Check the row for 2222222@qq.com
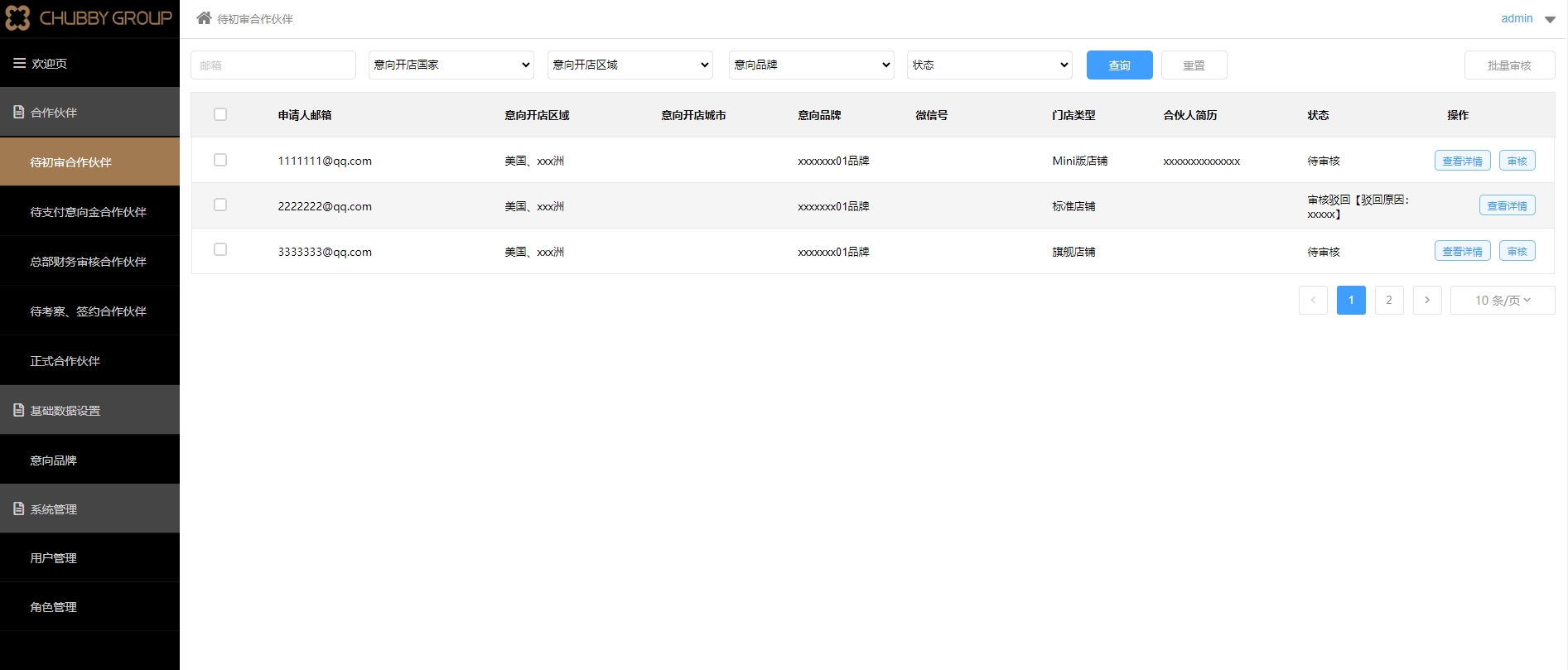1568x670 pixels. click(x=220, y=205)
